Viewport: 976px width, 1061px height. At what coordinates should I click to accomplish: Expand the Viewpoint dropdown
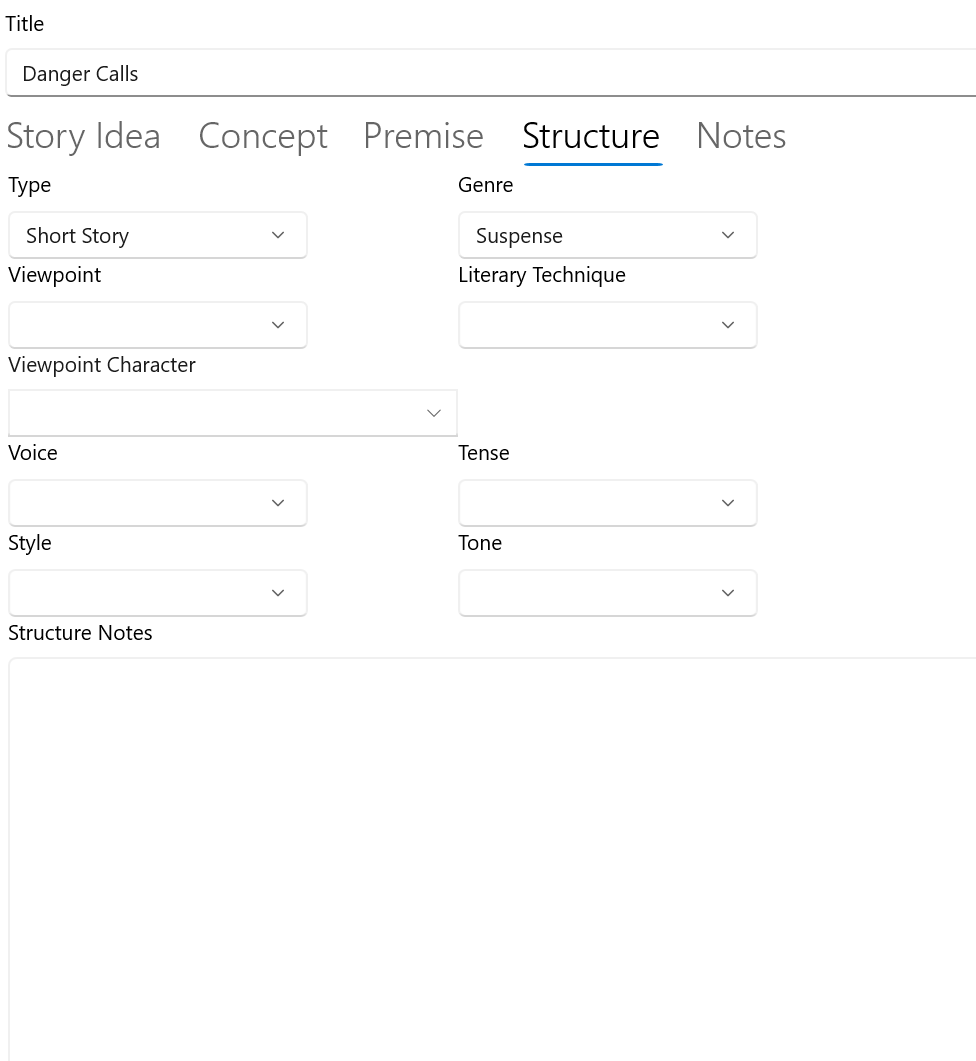pos(158,325)
